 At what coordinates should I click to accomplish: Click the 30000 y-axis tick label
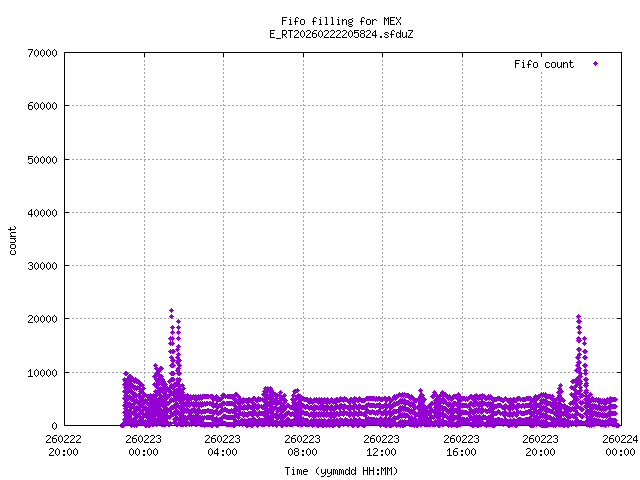(39, 266)
